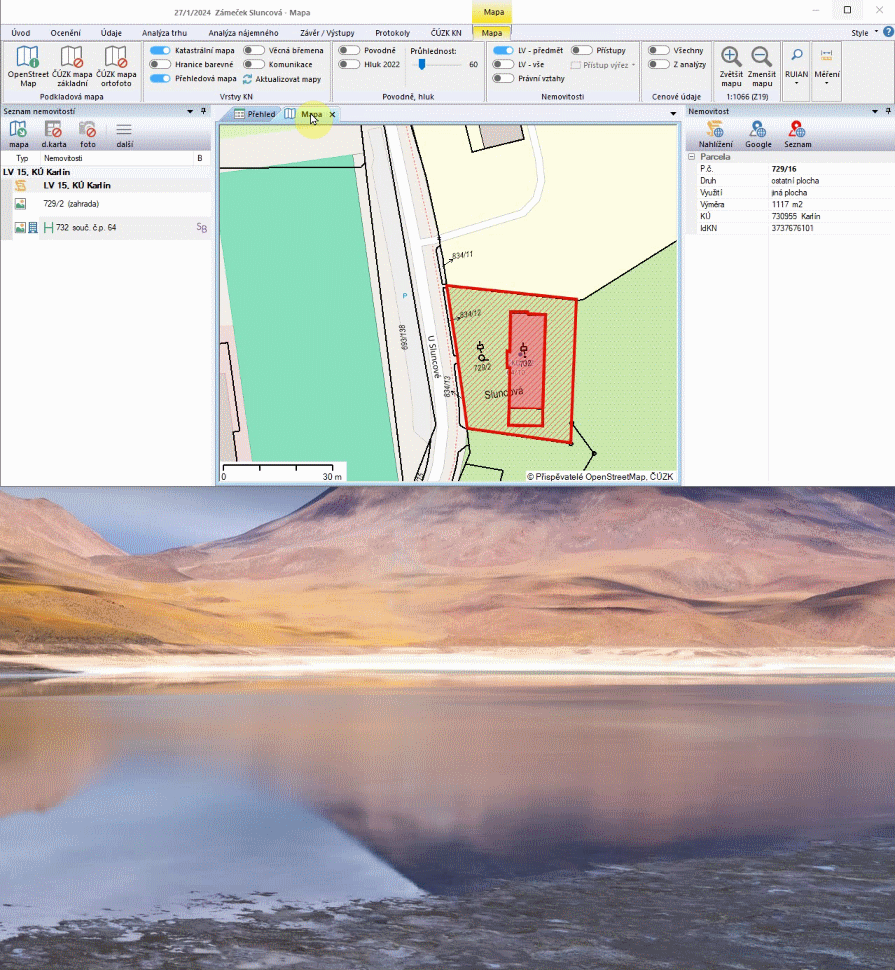This screenshot has width=895, height=970.
Task: Open the RUIAN search tool
Action: (797, 66)
